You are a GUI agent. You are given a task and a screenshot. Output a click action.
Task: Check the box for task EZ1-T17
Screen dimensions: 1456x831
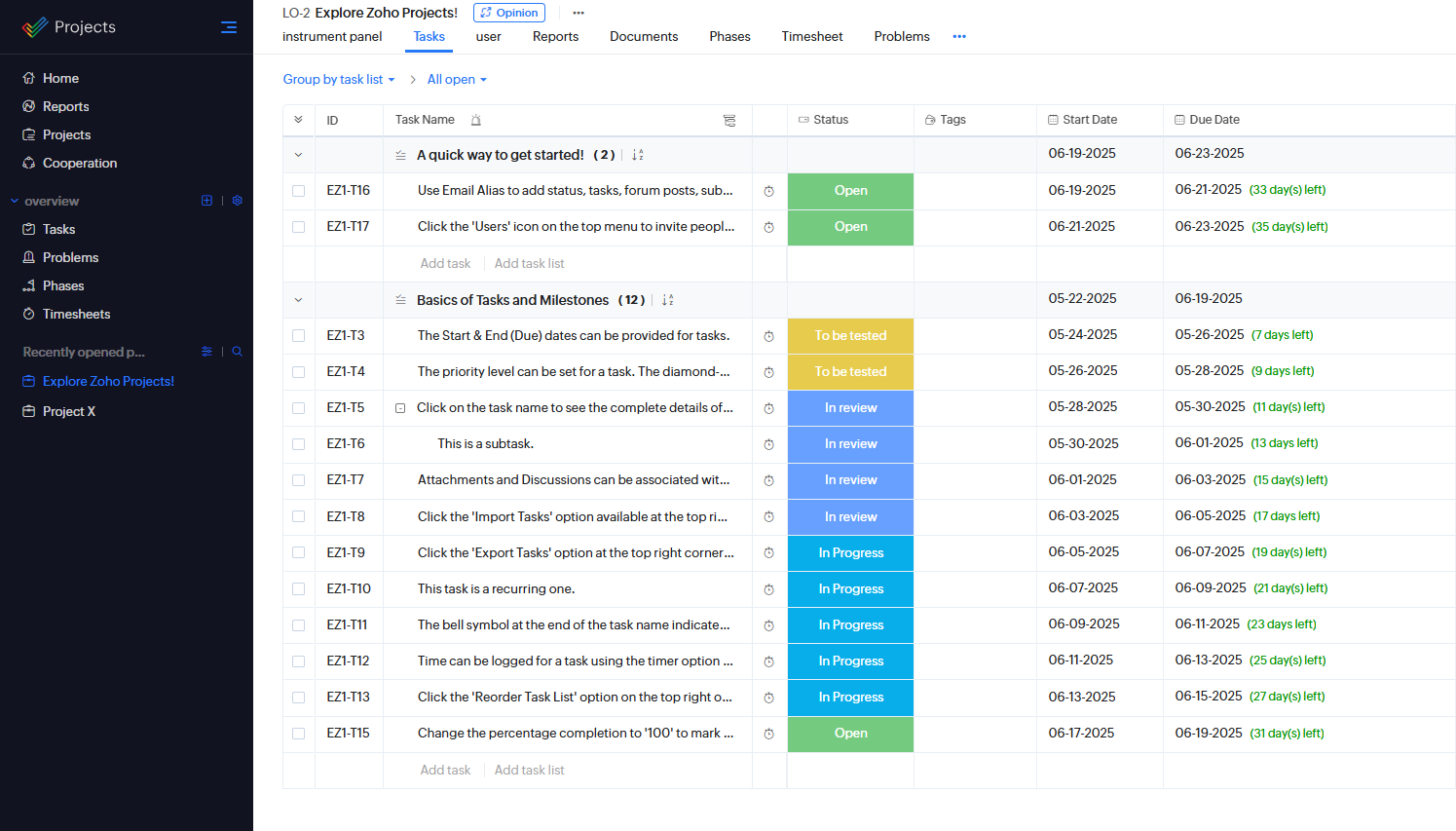299,227
